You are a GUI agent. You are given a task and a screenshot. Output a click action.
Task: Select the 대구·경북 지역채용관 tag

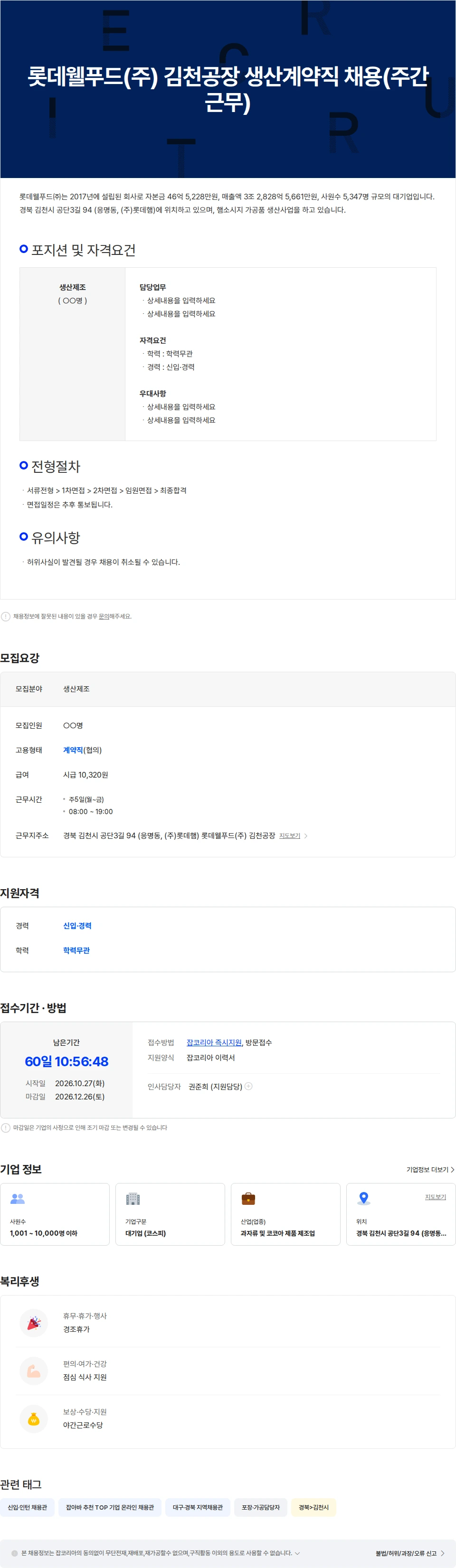[x=198, y=1507]
